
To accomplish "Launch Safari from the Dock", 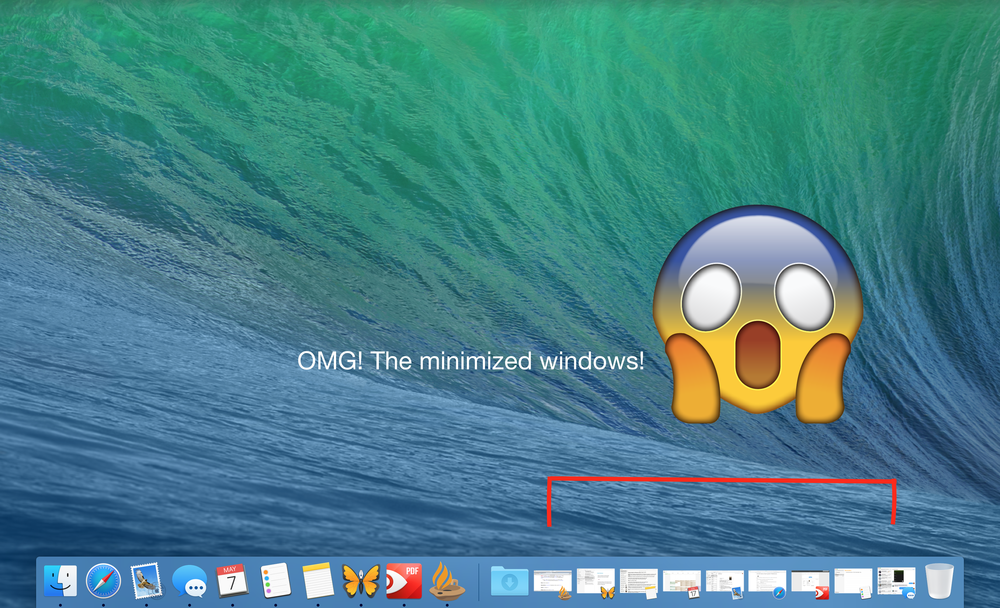I will tap(103, 580).
